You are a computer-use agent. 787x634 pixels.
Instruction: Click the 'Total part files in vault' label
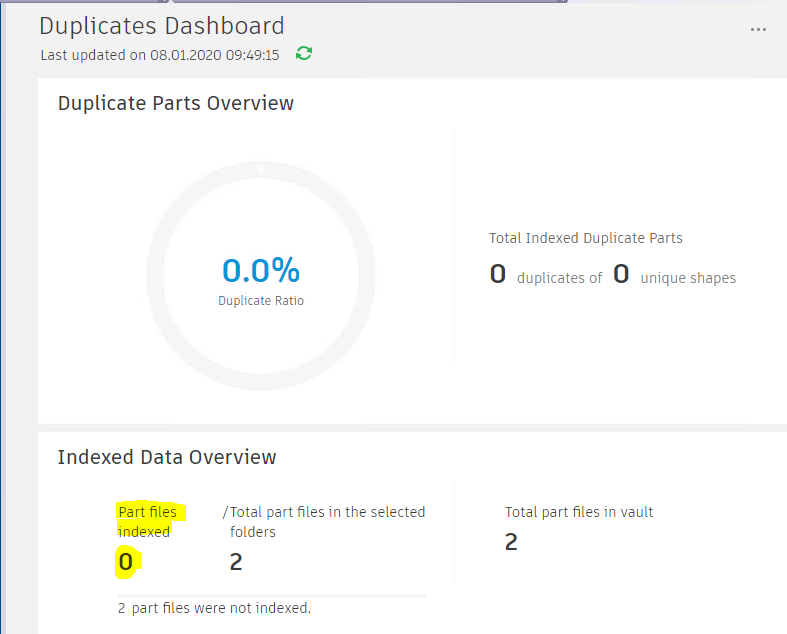pos(579,512)
